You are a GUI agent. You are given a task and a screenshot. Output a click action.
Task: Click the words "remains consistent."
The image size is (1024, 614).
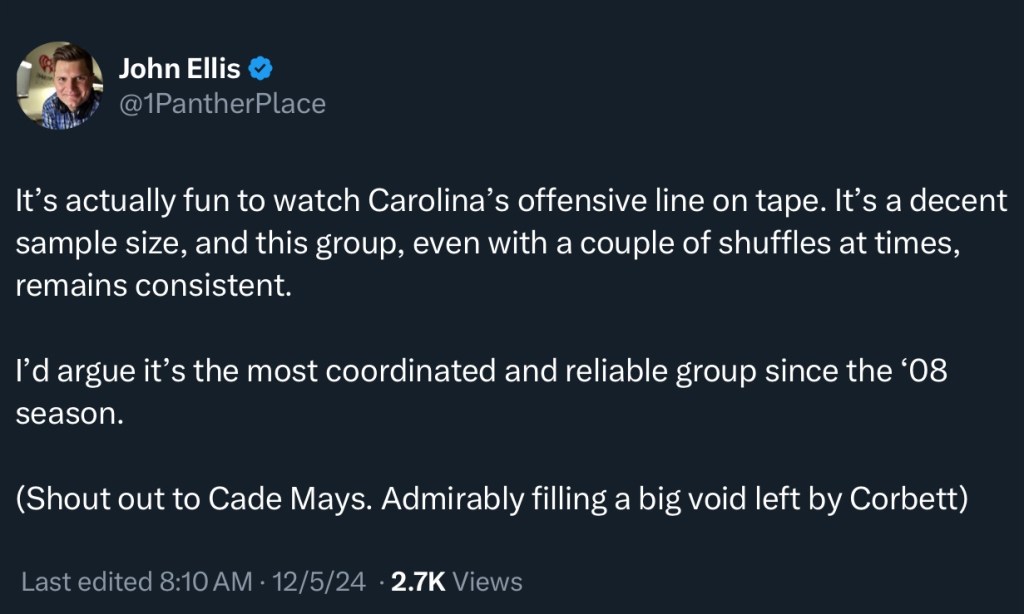pyautogui.click(x=152, y=285)
